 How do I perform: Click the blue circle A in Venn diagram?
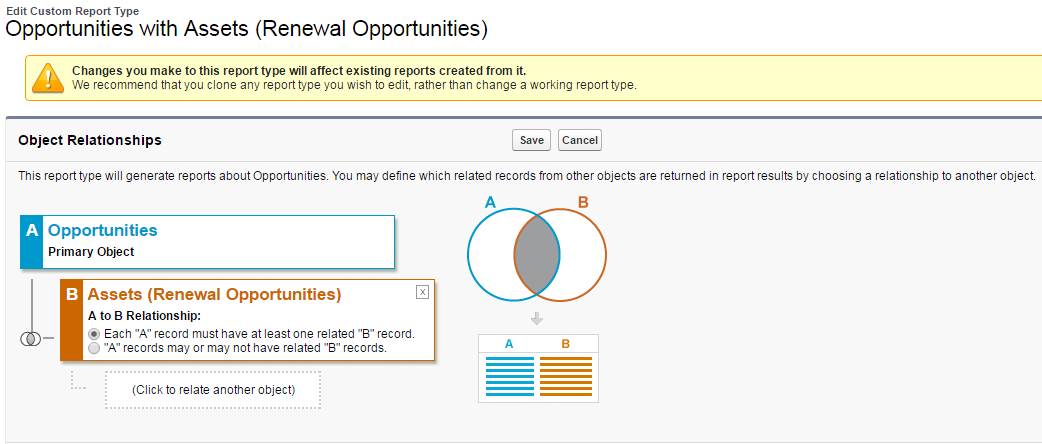point(492,255)
